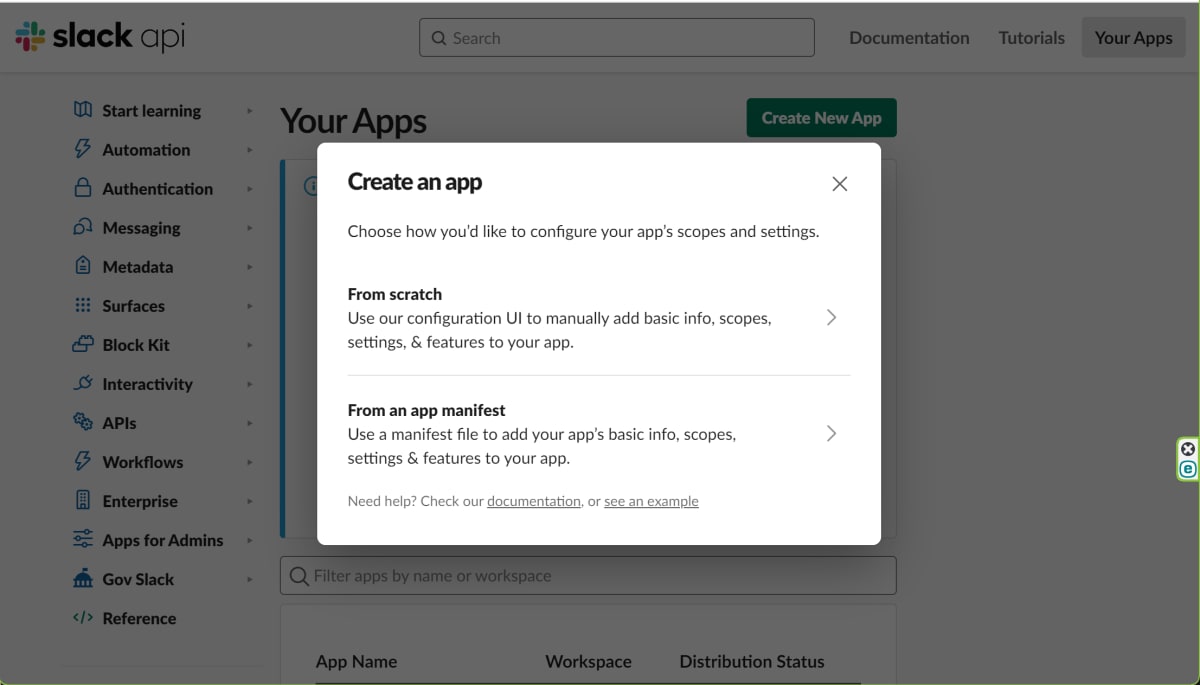Click the black X extension icon

pos(1188,449)
